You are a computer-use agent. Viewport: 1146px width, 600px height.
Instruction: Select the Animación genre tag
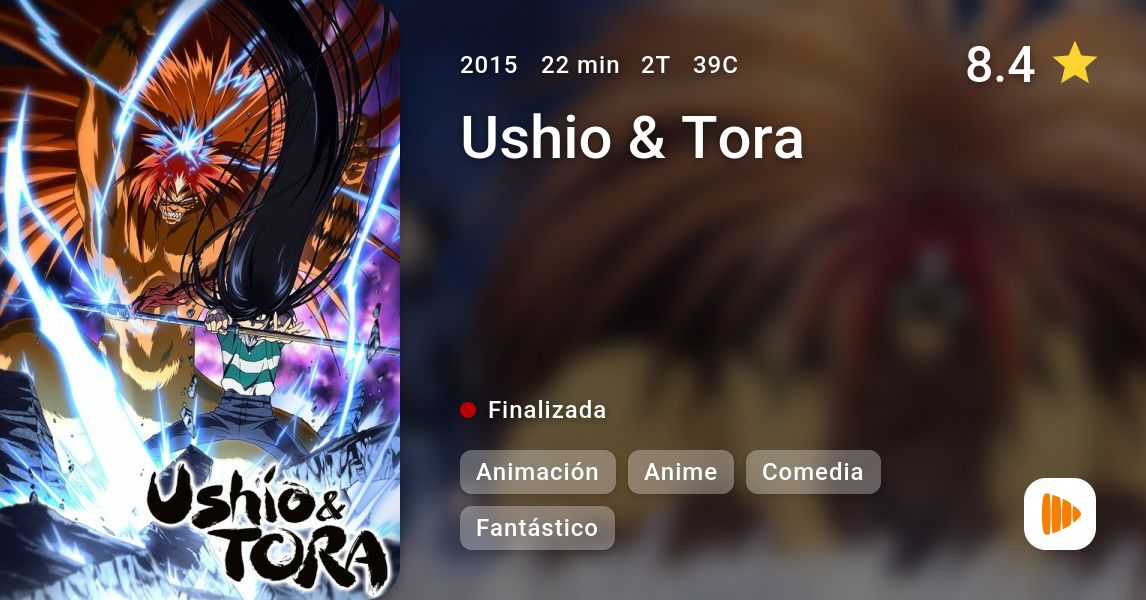pos(537,472)
